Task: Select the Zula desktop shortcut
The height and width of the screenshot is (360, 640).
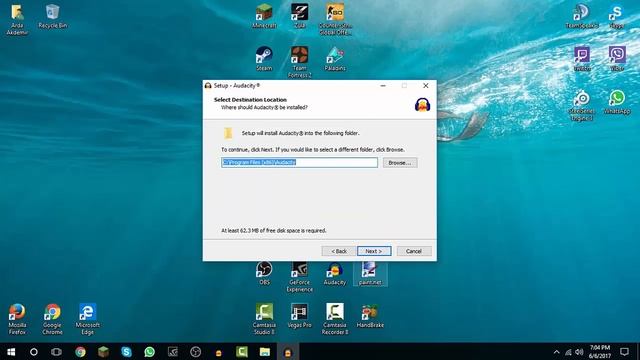Action: point(300,16)
